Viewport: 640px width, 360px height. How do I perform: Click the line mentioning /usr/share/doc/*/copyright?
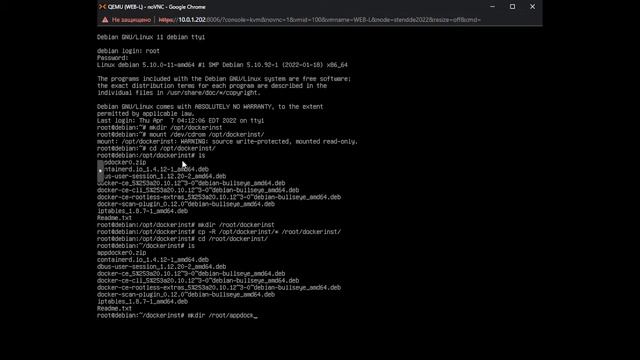(179, 93)
